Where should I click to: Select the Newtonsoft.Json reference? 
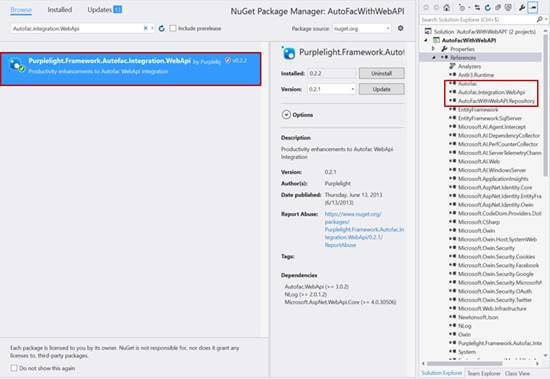pos(478,317)
